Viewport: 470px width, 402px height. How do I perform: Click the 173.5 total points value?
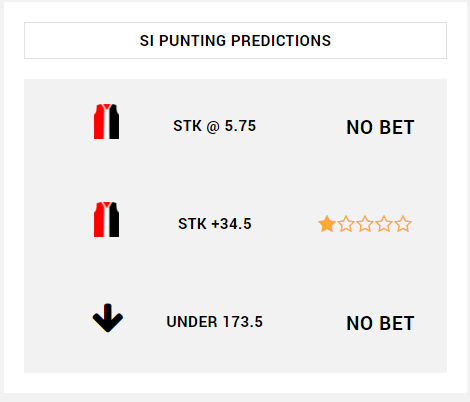point(243,322)
